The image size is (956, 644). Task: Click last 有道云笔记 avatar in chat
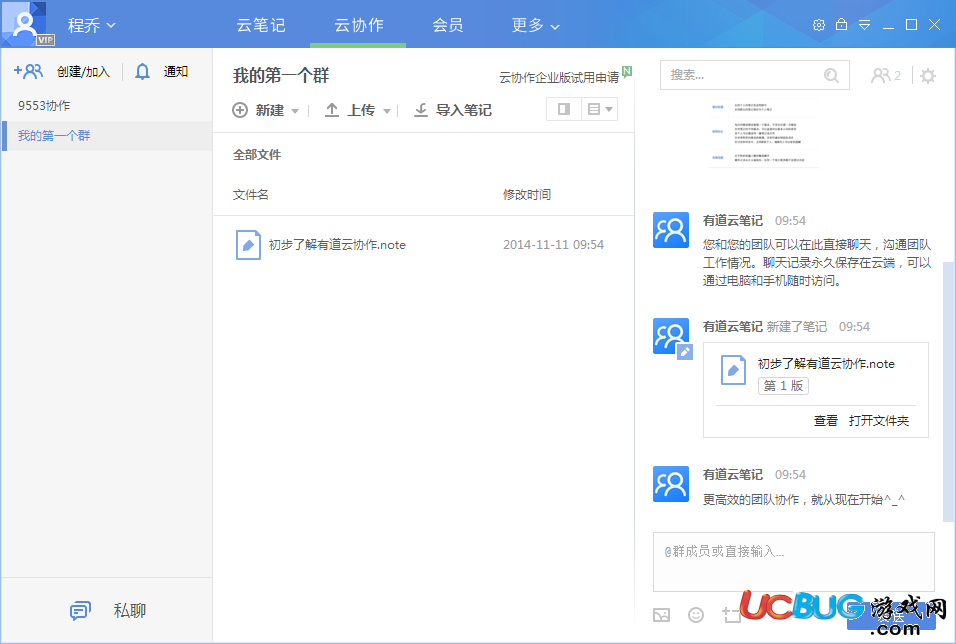[x=671, y=484]
